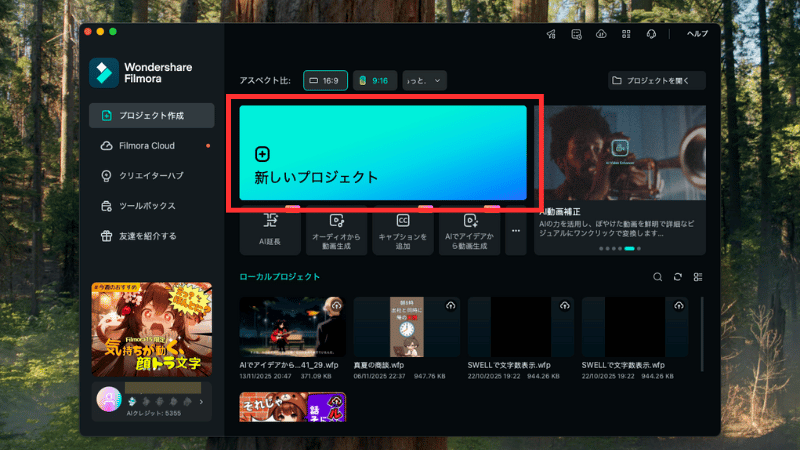Select the 16:9 aspect ratio
800x450 pixels.
pyautogui.click(x=325, y=81)
